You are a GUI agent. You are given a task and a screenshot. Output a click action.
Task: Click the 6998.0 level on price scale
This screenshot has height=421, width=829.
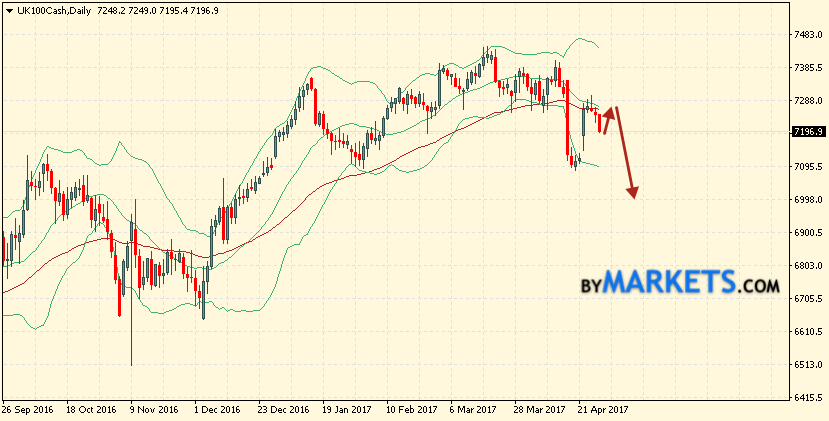[806, 200]
